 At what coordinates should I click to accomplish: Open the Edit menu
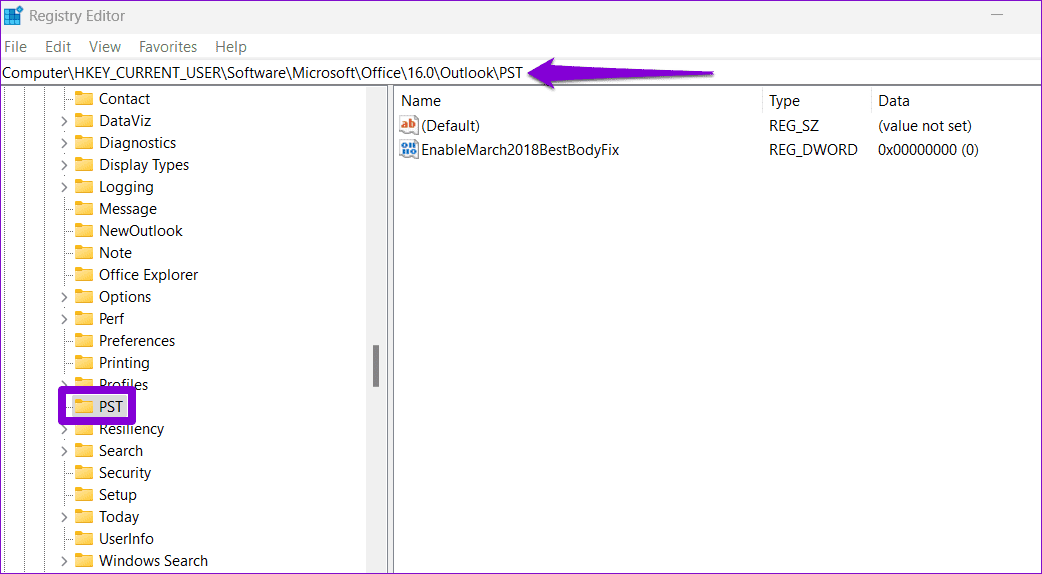click(58, 47)
